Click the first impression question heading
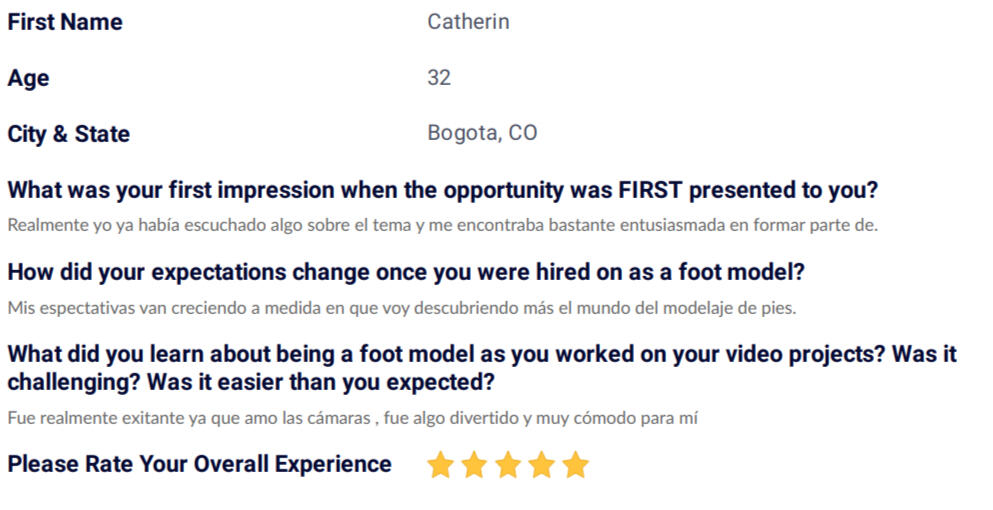 [x=443, y=190]
